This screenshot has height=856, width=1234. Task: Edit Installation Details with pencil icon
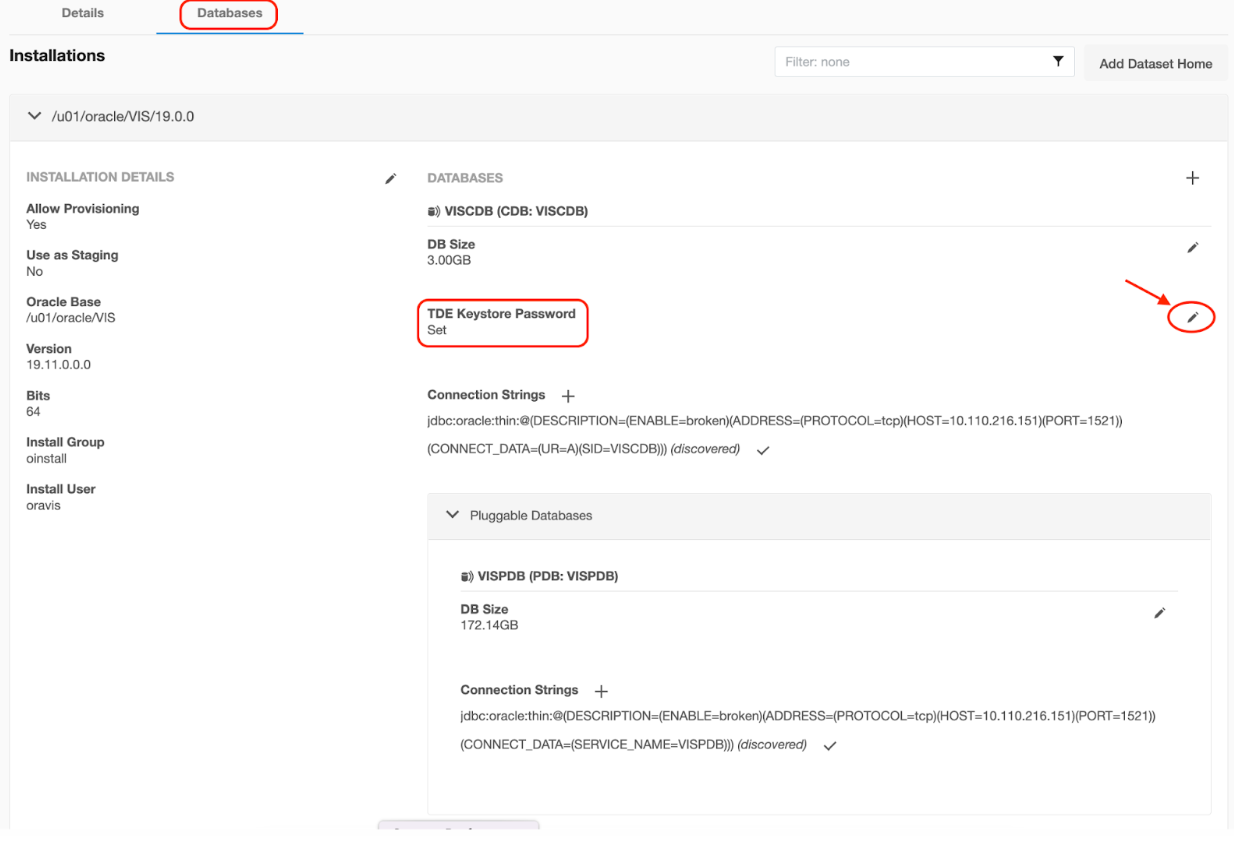pos(390,179)
